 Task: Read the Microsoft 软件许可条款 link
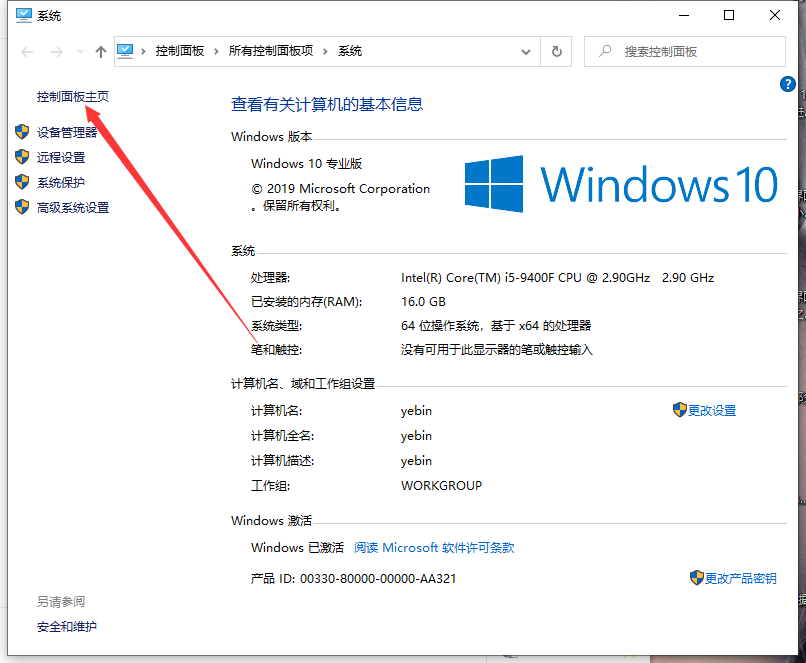pyautogui.click(x=434, y=548)
